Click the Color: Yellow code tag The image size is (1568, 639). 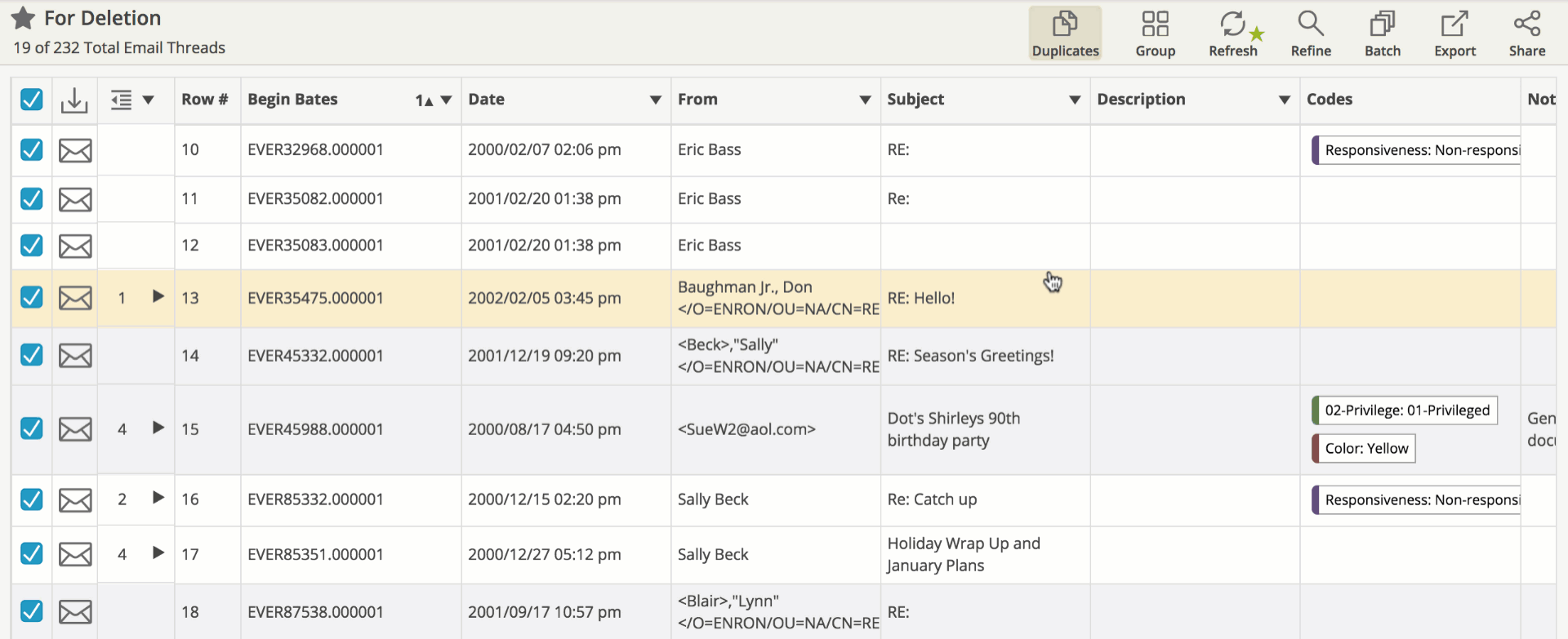[x=1364, y=448]
